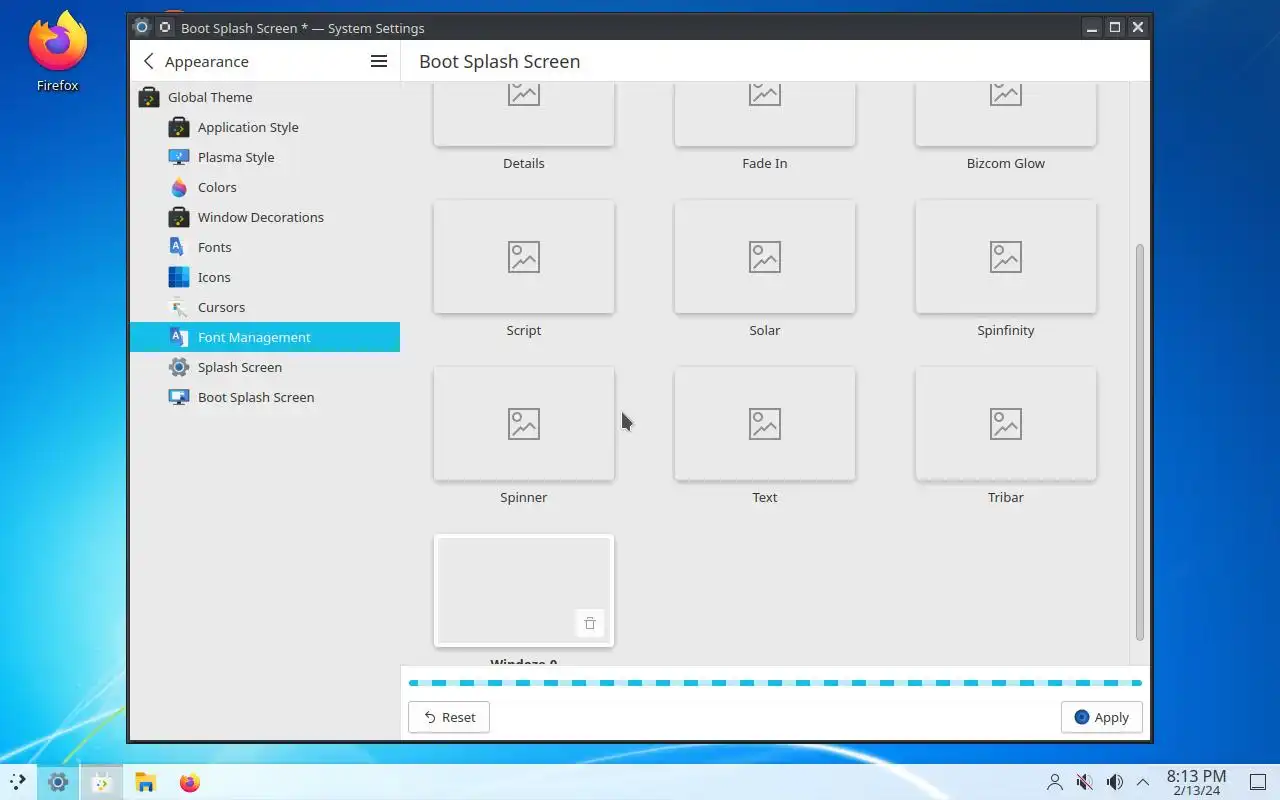Screen dimensions: 1280x800
Task: Open the Icons settings page
Action: pyautogui.click(x=265, y=277)
